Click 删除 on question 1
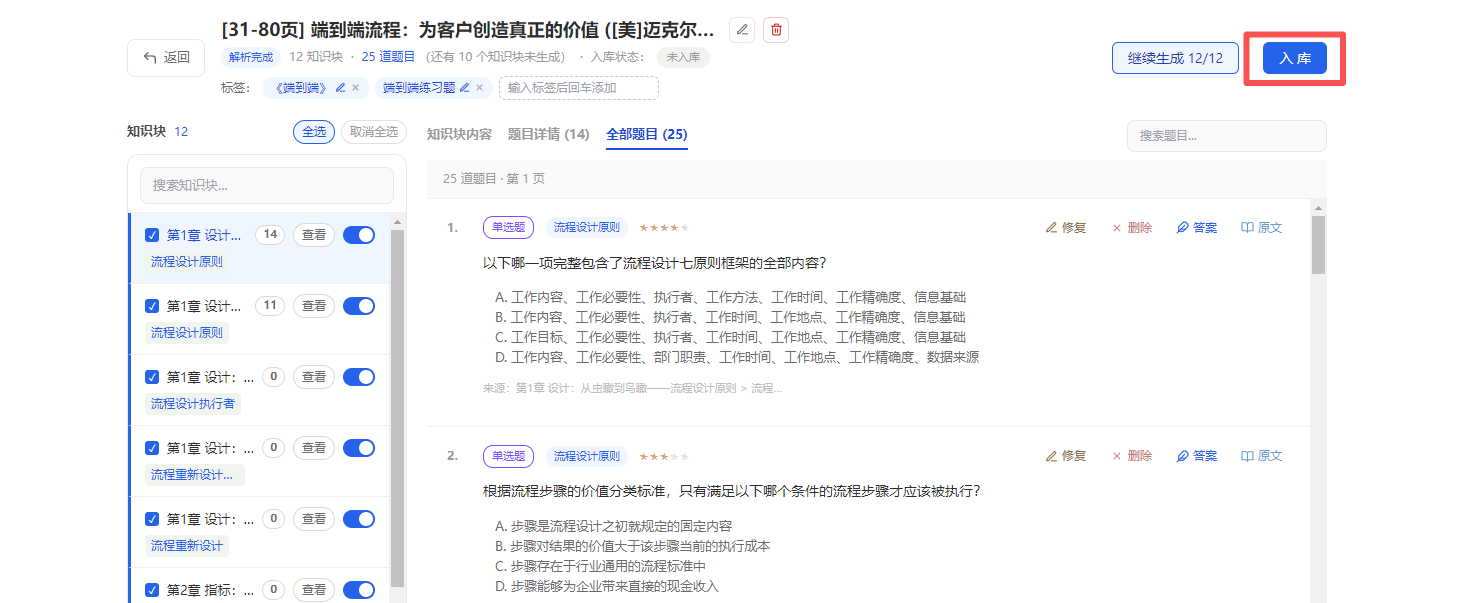The height and width of the screenshot is (603, 1479). click(x=1132, y=228)
